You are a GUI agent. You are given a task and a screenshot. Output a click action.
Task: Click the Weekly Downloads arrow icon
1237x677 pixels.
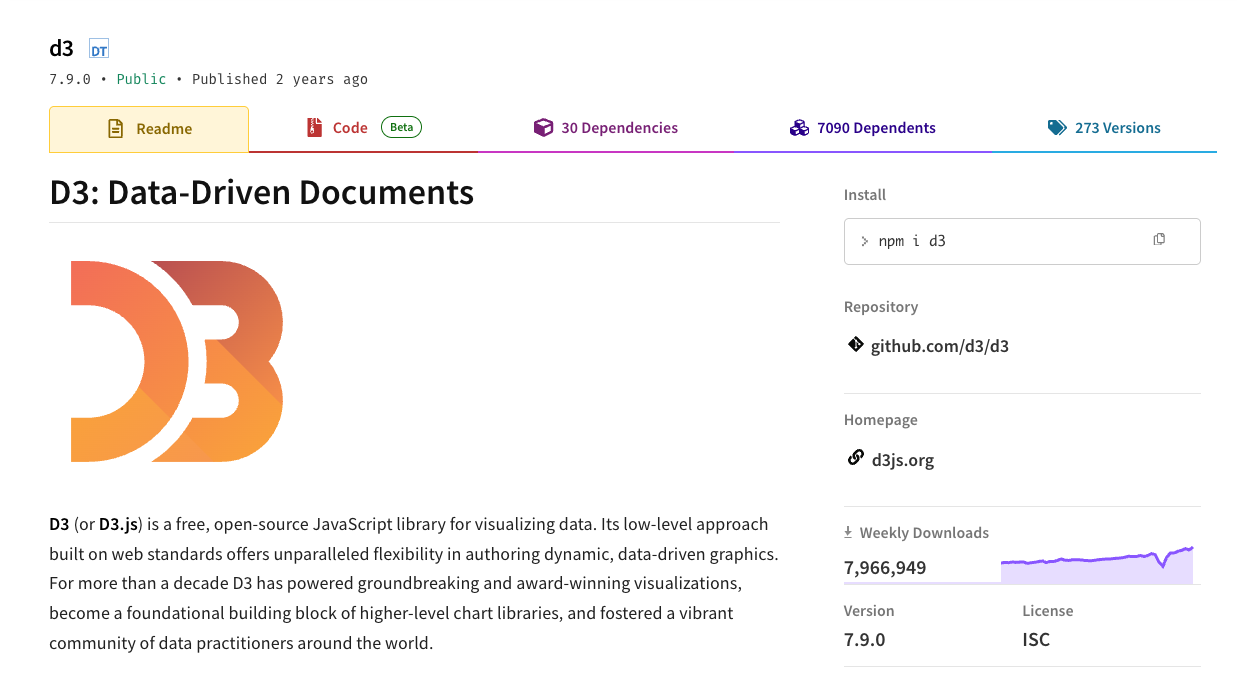[x=849, y=533]
